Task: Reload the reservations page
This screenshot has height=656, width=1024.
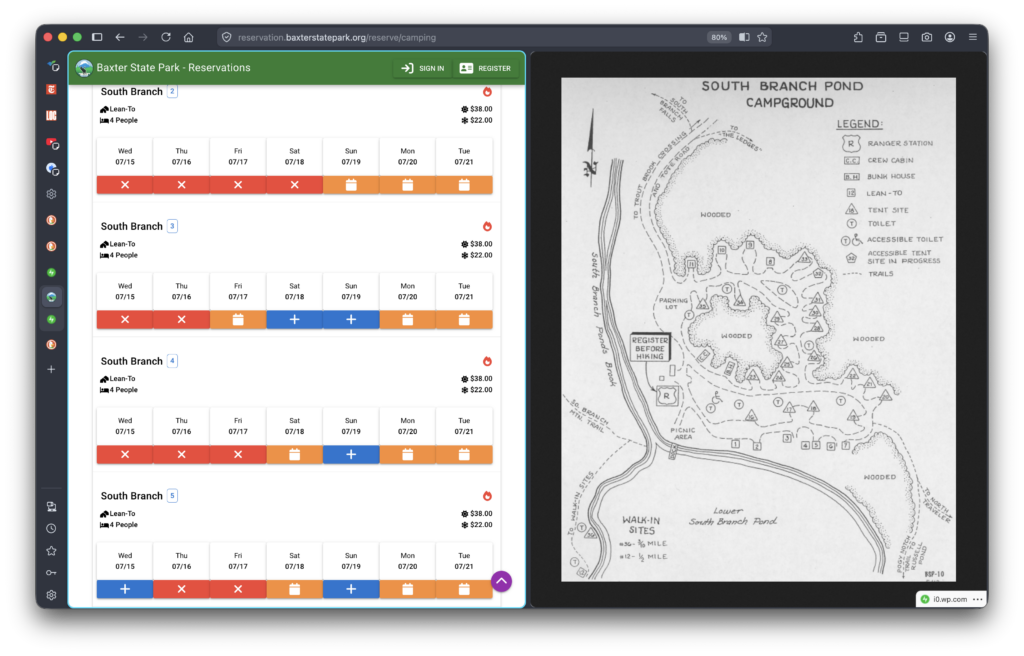Action: [166, 36]
